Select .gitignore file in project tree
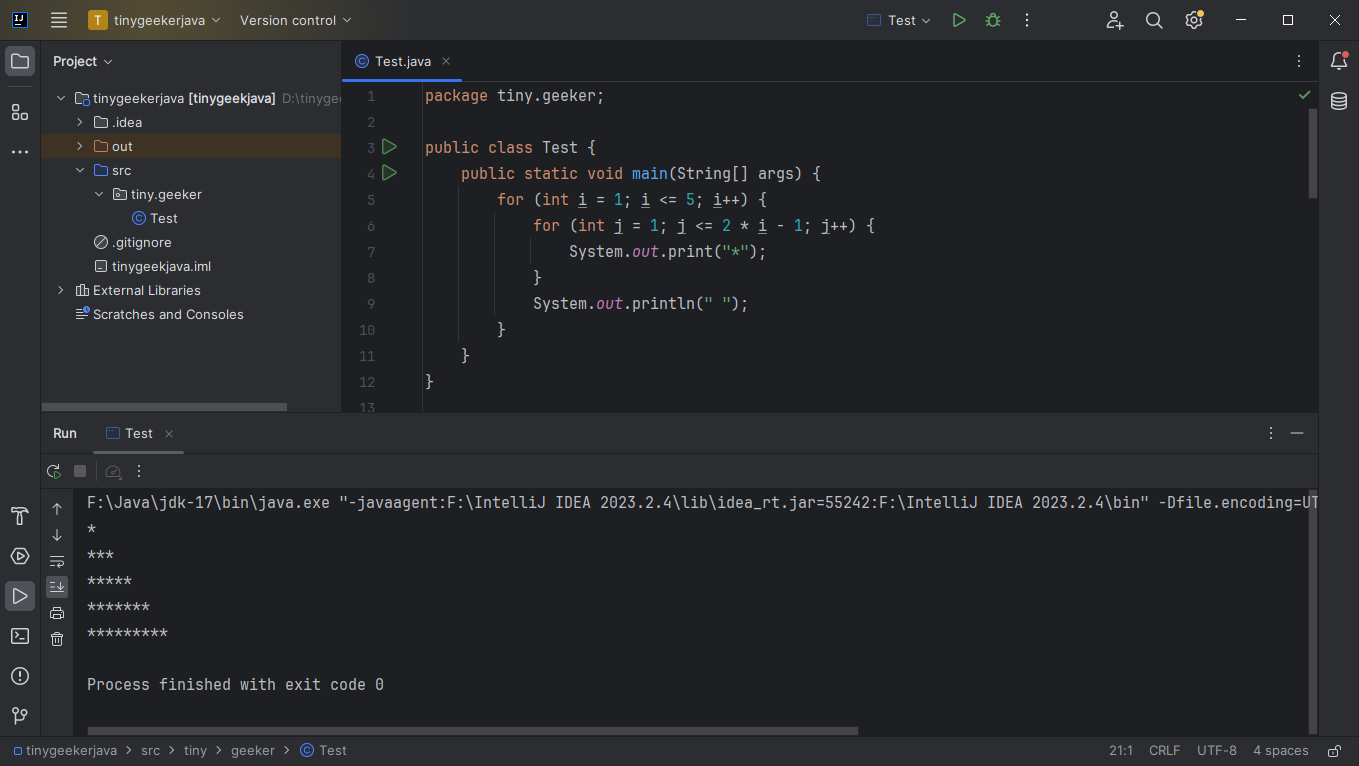Viewport: 1359px width, 766px height. (x=132, y=242)
